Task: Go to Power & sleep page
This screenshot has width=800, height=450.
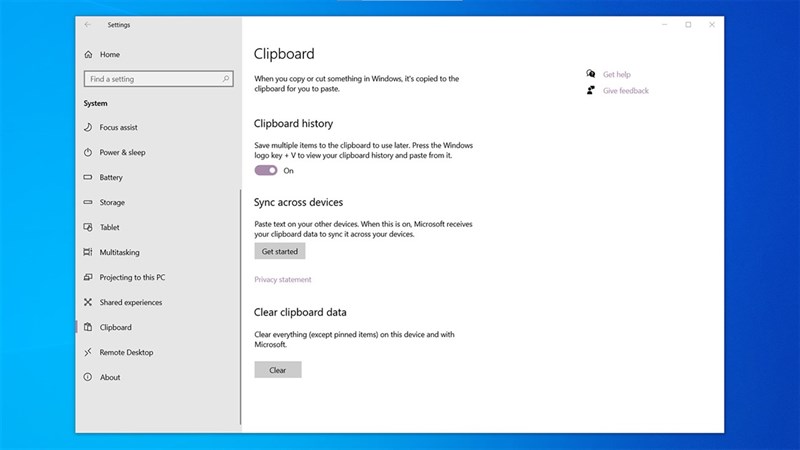Action: pyautogui.click(x=122, y=152)
